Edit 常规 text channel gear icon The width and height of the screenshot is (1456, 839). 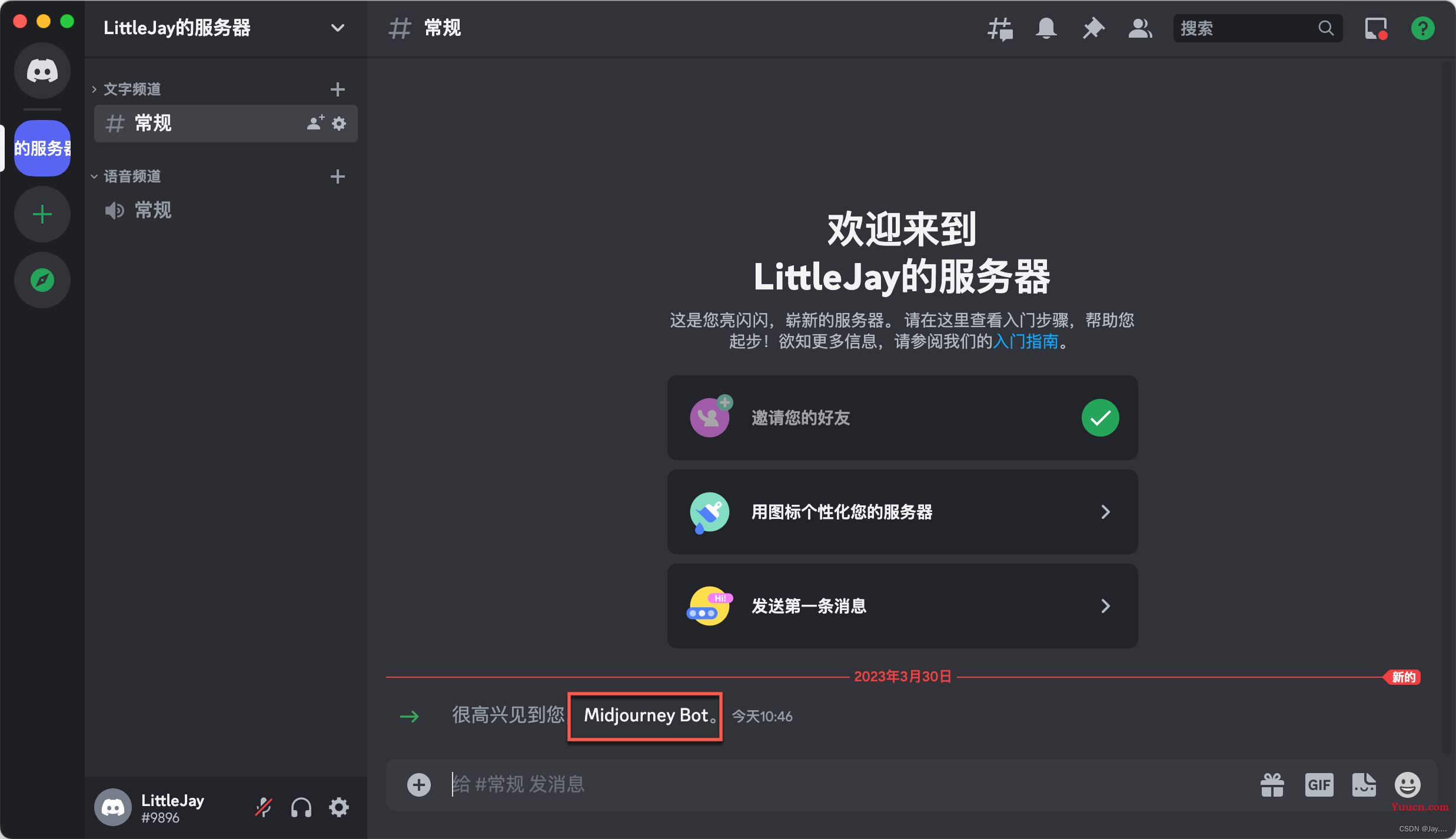pos(339,124)
